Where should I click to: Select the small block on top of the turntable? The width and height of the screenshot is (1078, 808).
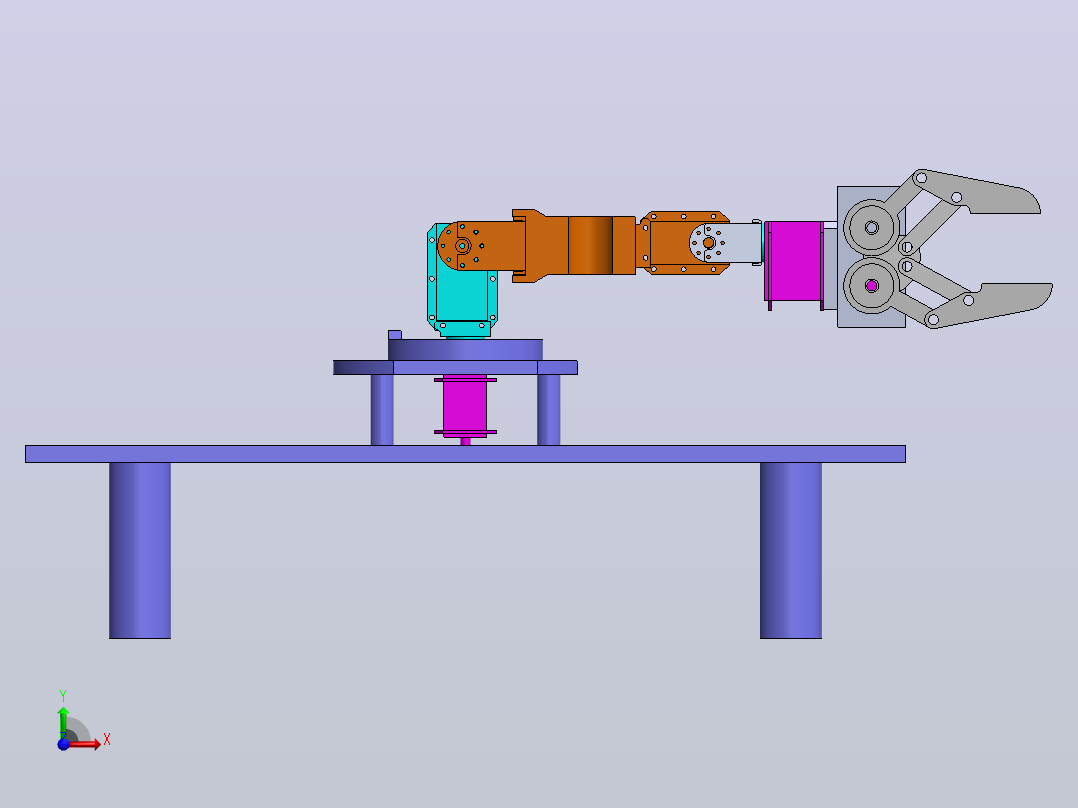pyautogui.click(x=395, y=335)
